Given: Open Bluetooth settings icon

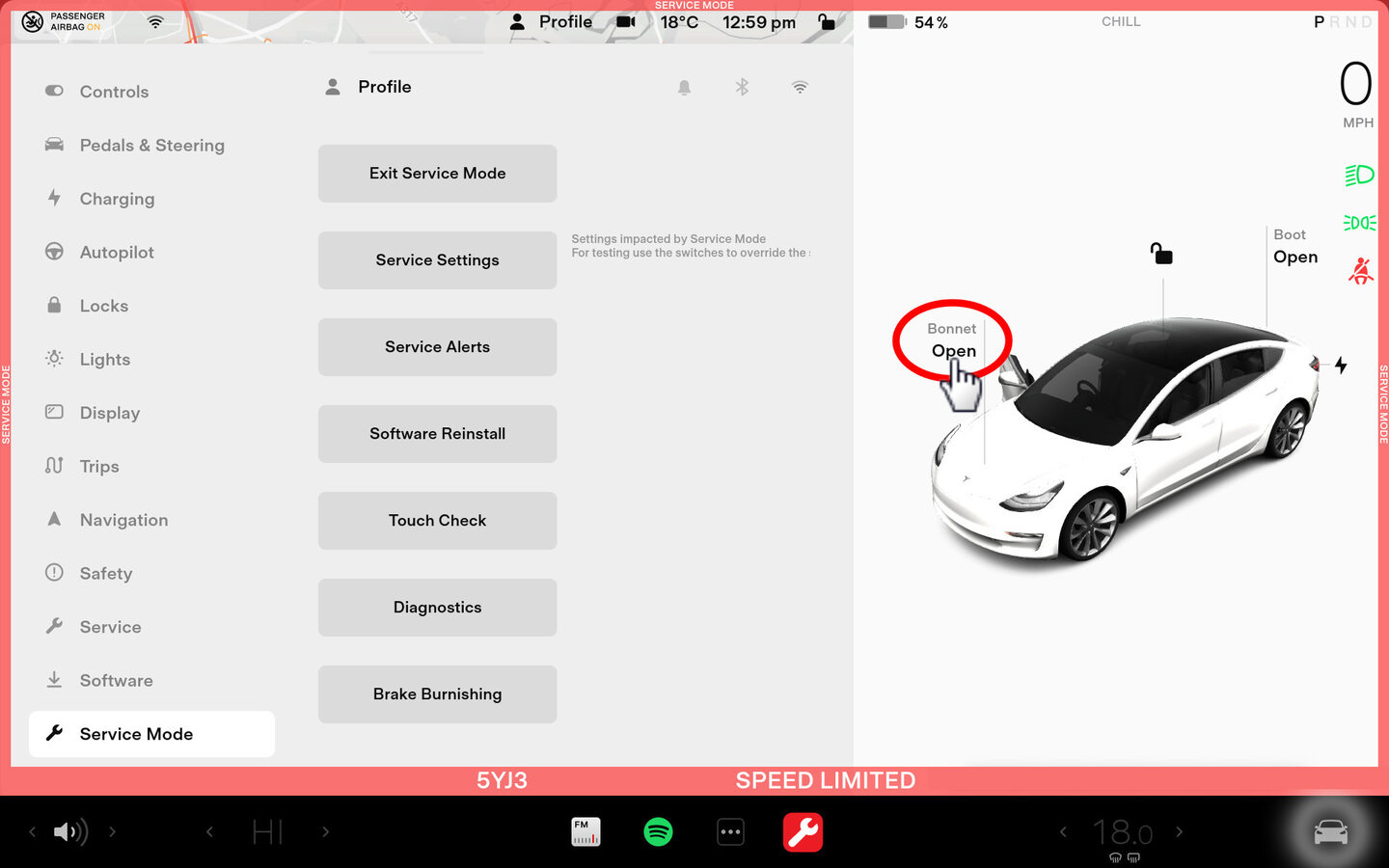Looking at the screenshot, I should [742, 88].
